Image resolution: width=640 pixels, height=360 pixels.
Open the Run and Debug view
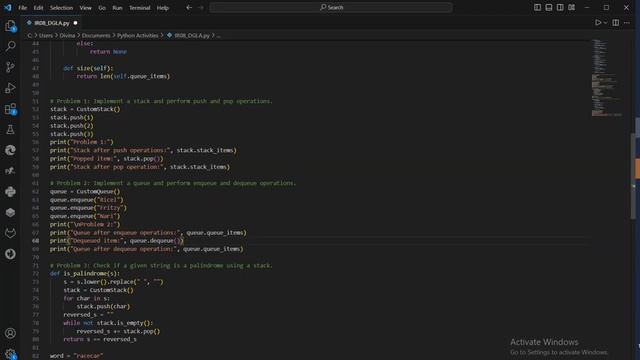click(x=10, y=88)
